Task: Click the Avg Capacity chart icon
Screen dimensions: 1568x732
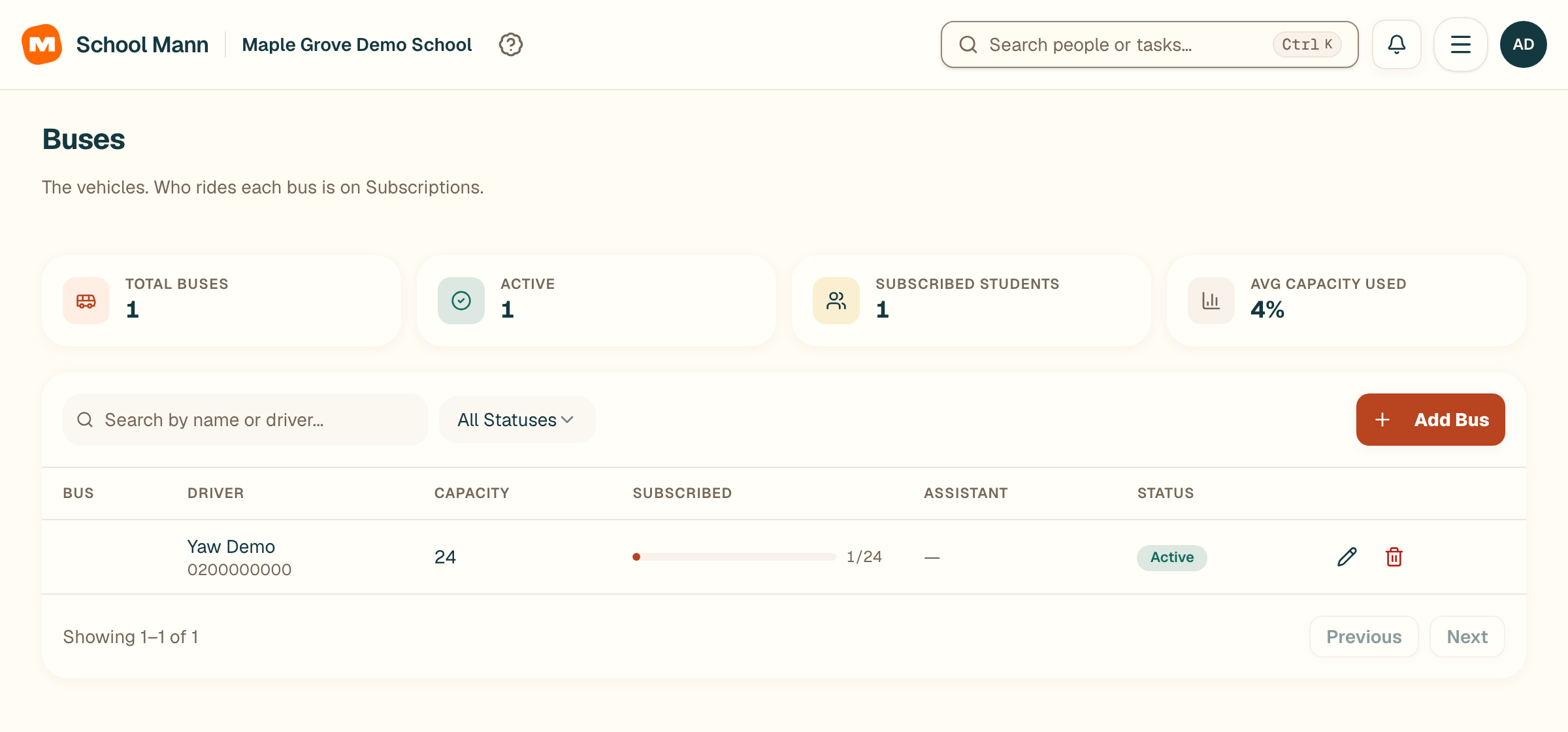Action: 1211,301
